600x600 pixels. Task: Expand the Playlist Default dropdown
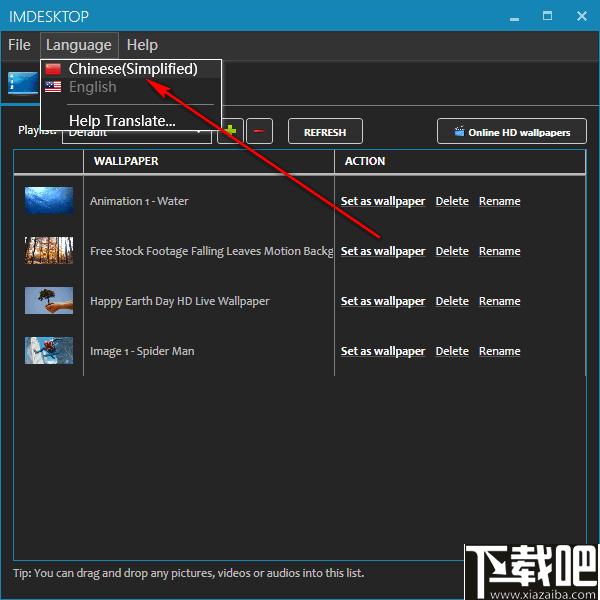(x=137, y=136)
